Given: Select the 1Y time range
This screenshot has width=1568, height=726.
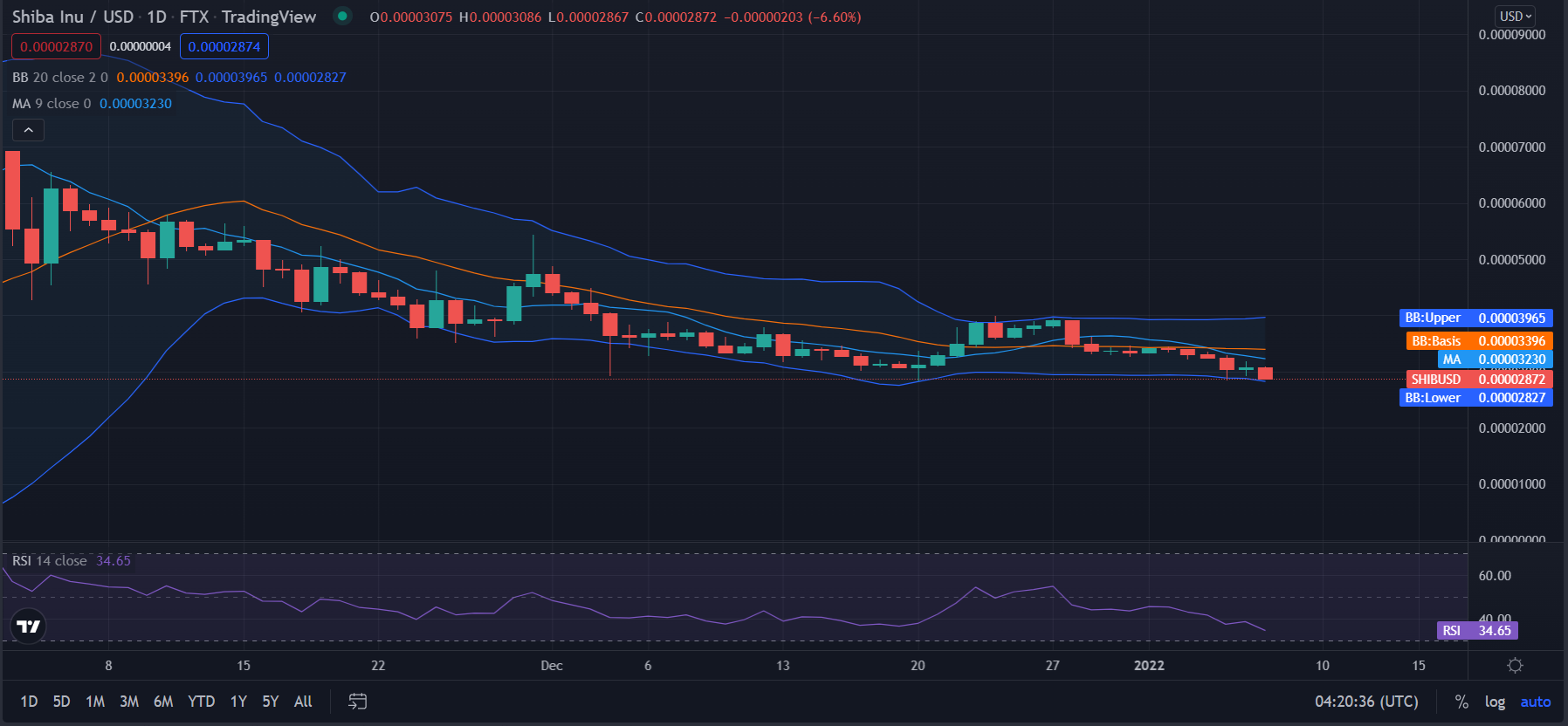Looking at the screenshot, I should (238, 702).
